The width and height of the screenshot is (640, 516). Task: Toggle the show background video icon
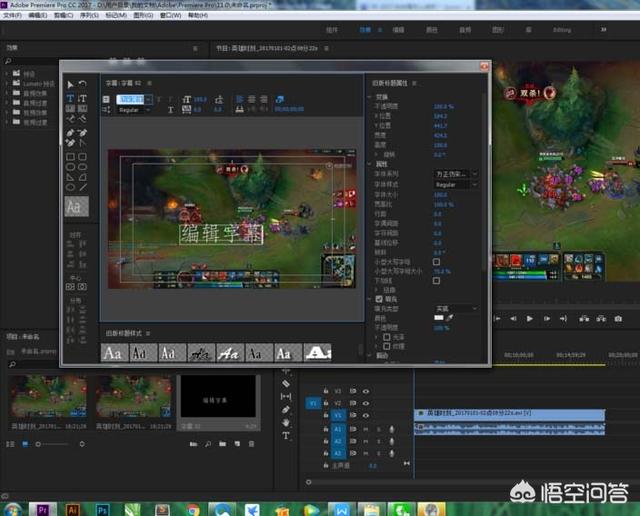point(280,99)
